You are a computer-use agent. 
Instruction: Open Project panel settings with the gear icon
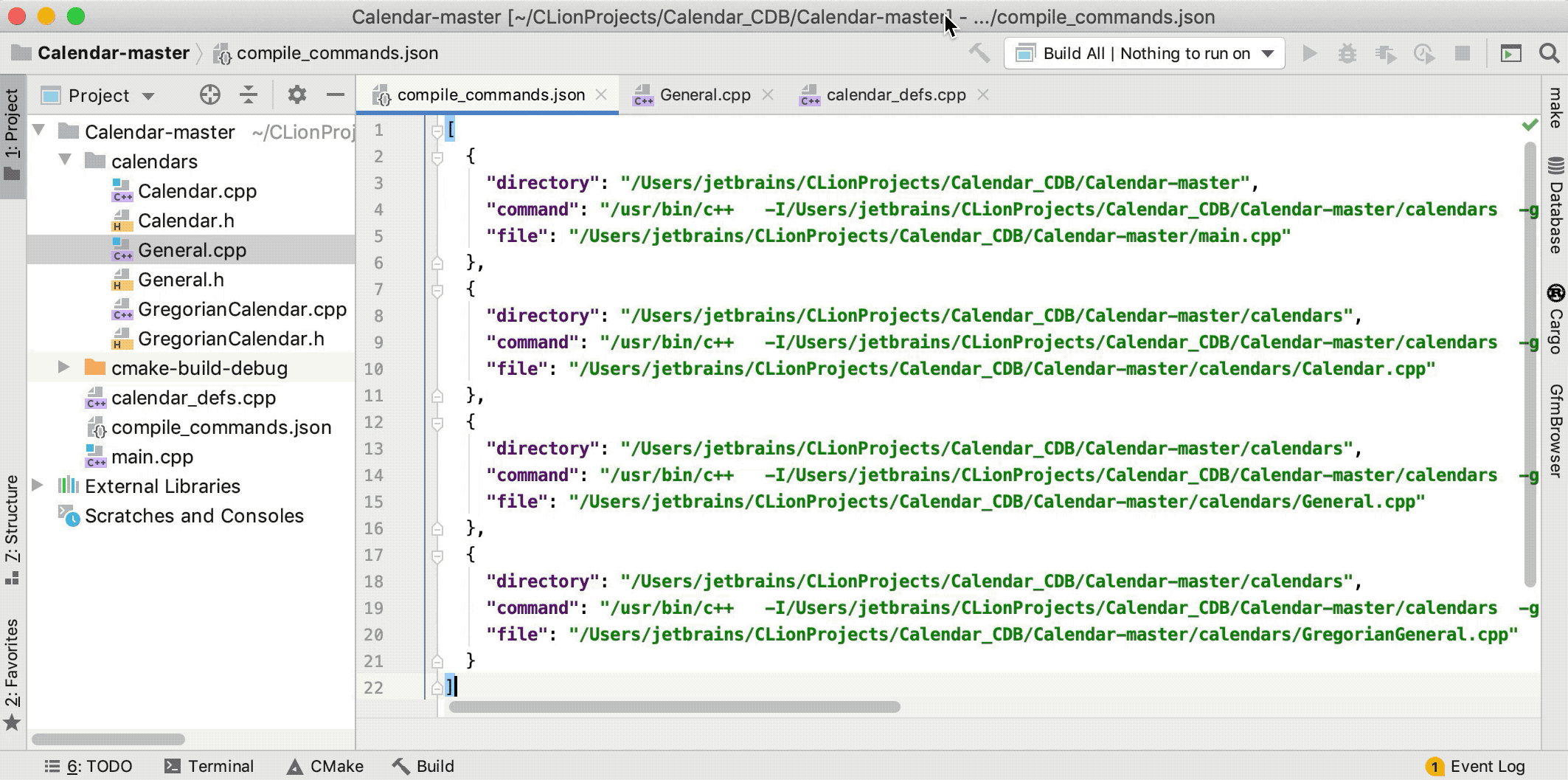point(297,95)
